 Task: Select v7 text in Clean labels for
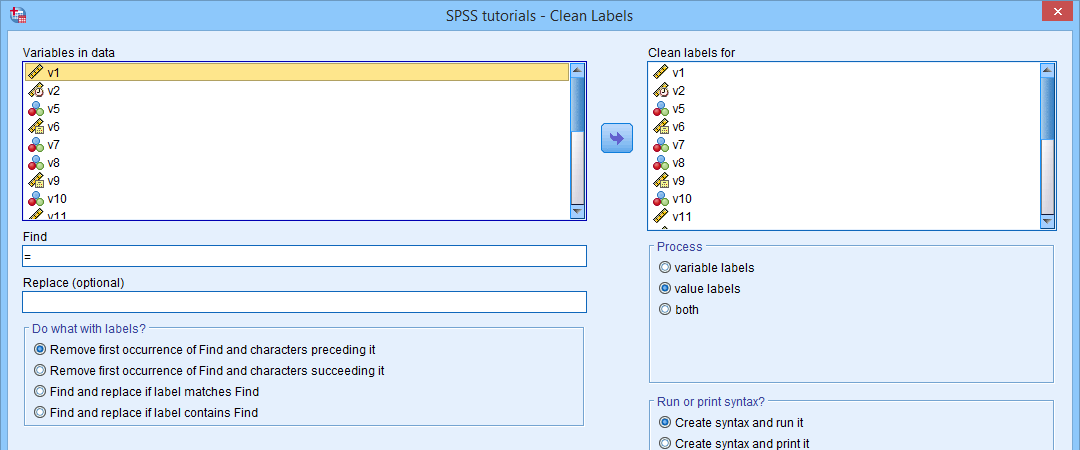coord(678,145)
